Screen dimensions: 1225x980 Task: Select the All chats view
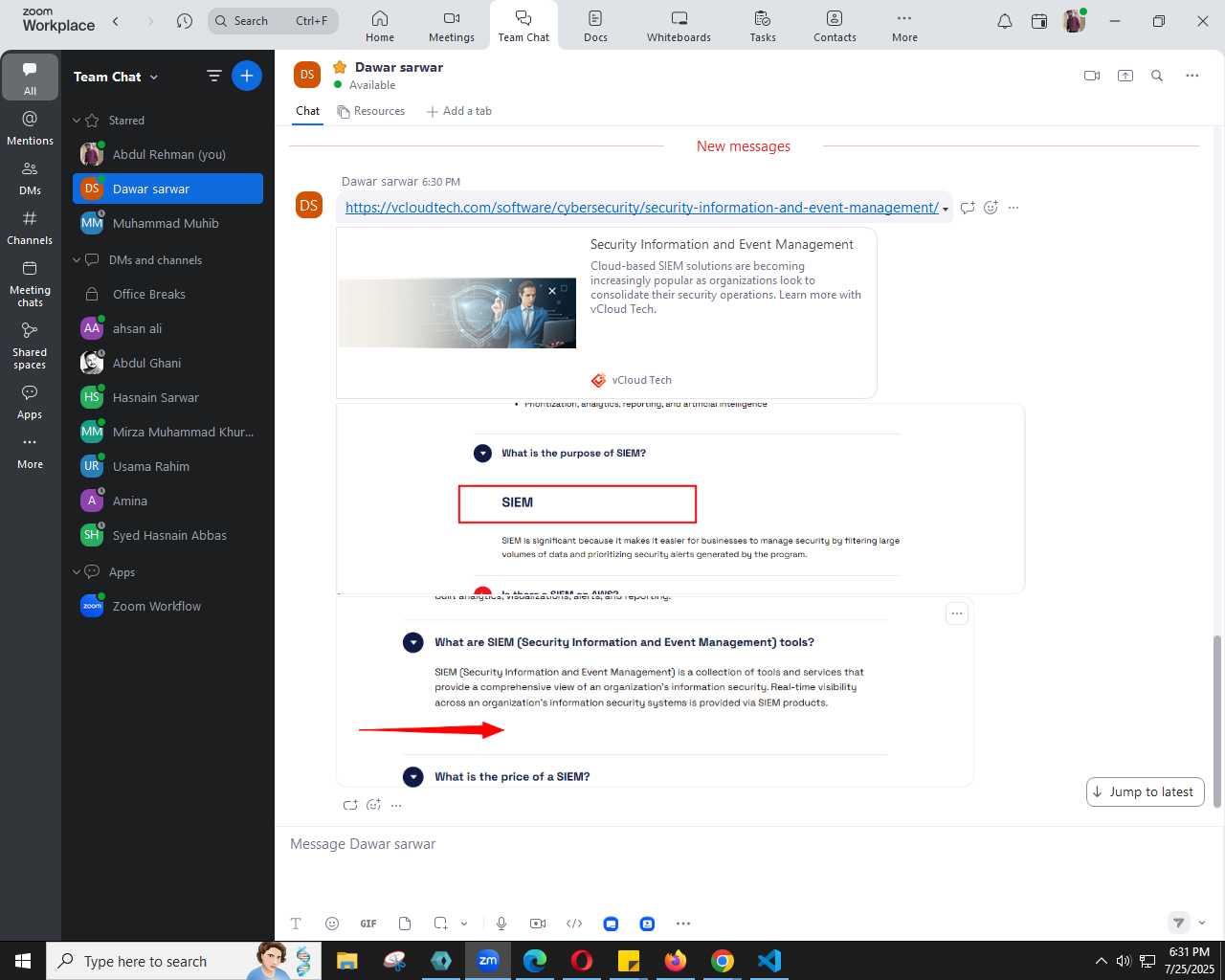[31, 78]
